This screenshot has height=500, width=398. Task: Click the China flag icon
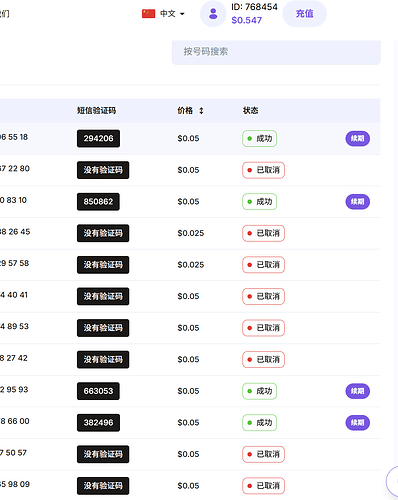[x=148, y=14]
